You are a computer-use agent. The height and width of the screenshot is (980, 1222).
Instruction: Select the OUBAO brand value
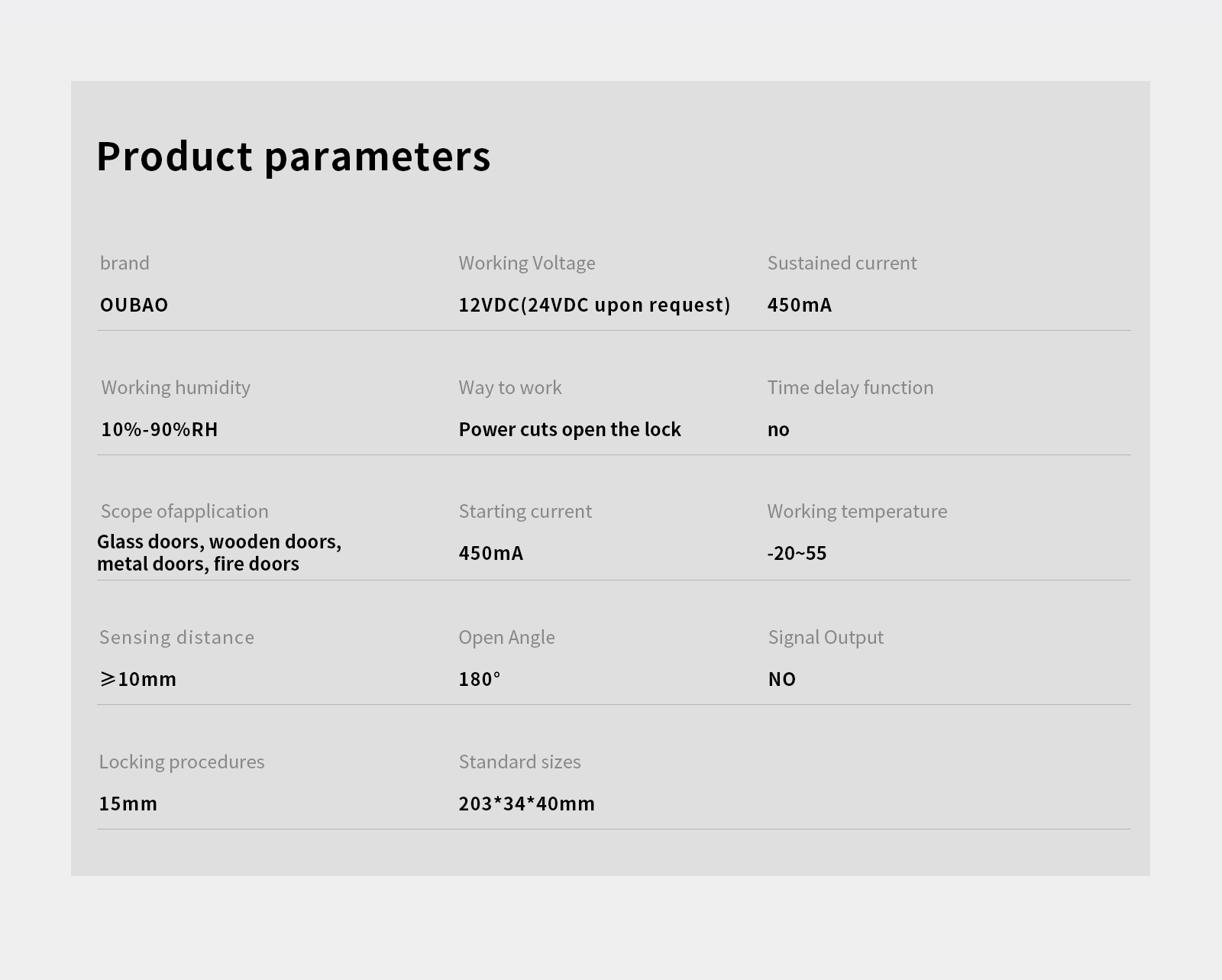point(134,305)
